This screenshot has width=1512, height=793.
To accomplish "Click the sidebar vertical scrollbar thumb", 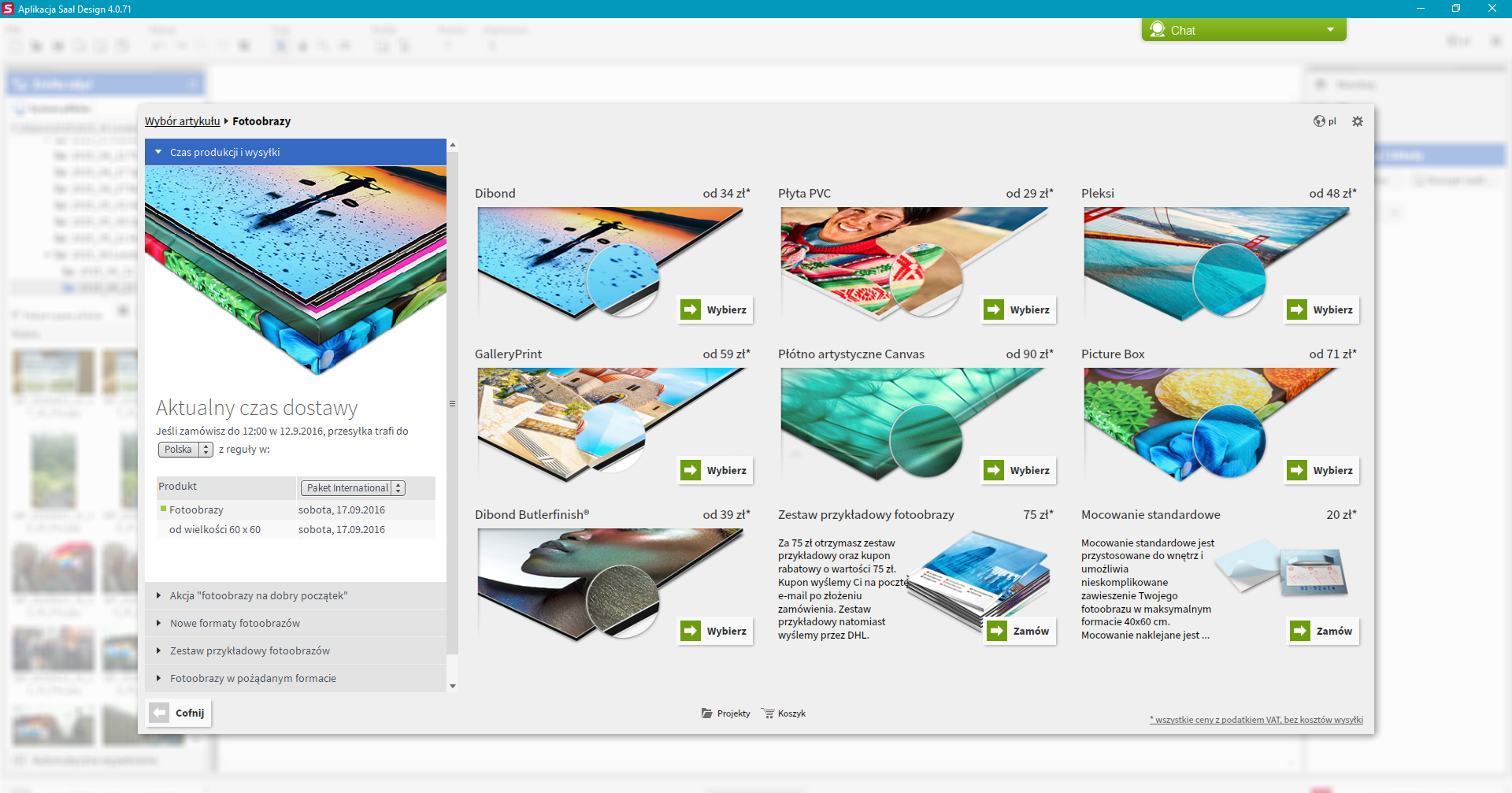I will click(453, 402).
